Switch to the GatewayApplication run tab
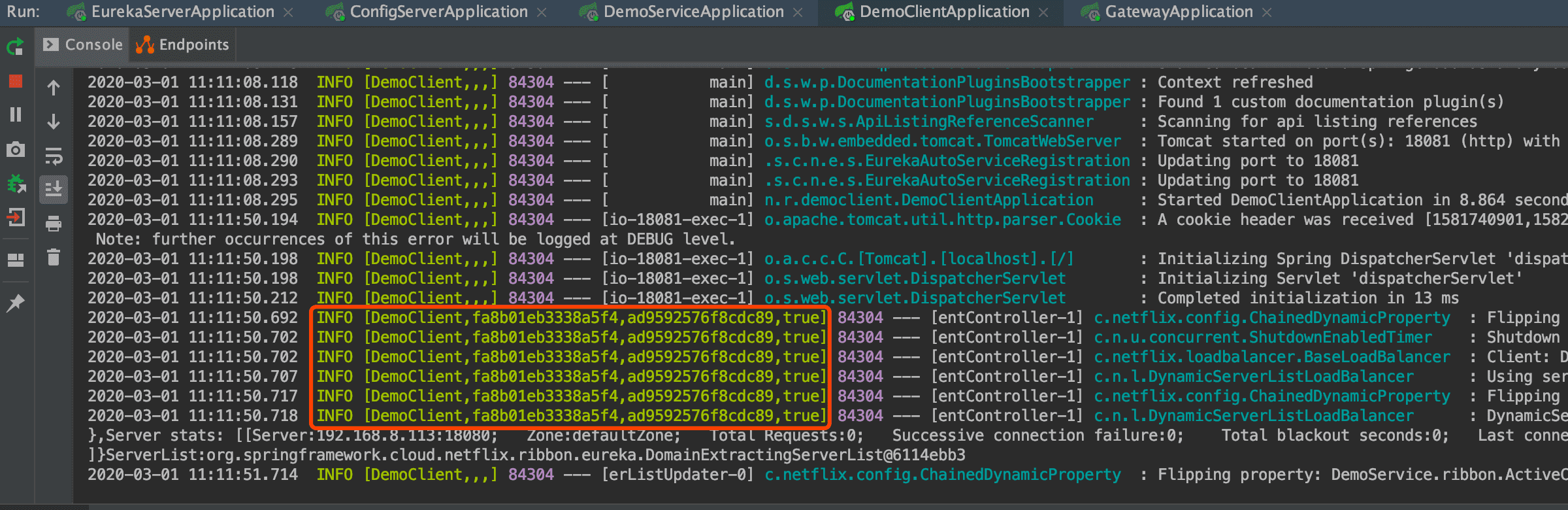Image resolution: width=1568 pixels, height=510 pixels. (1179, 12)
